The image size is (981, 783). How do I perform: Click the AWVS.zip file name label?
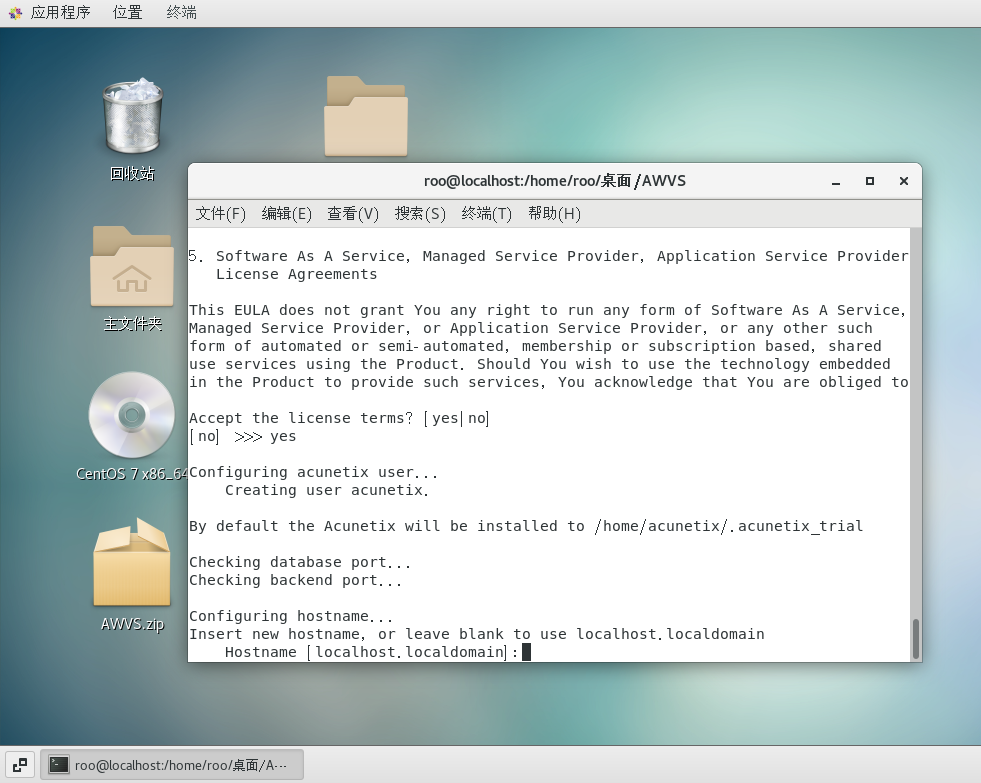(x=132, y=624)
